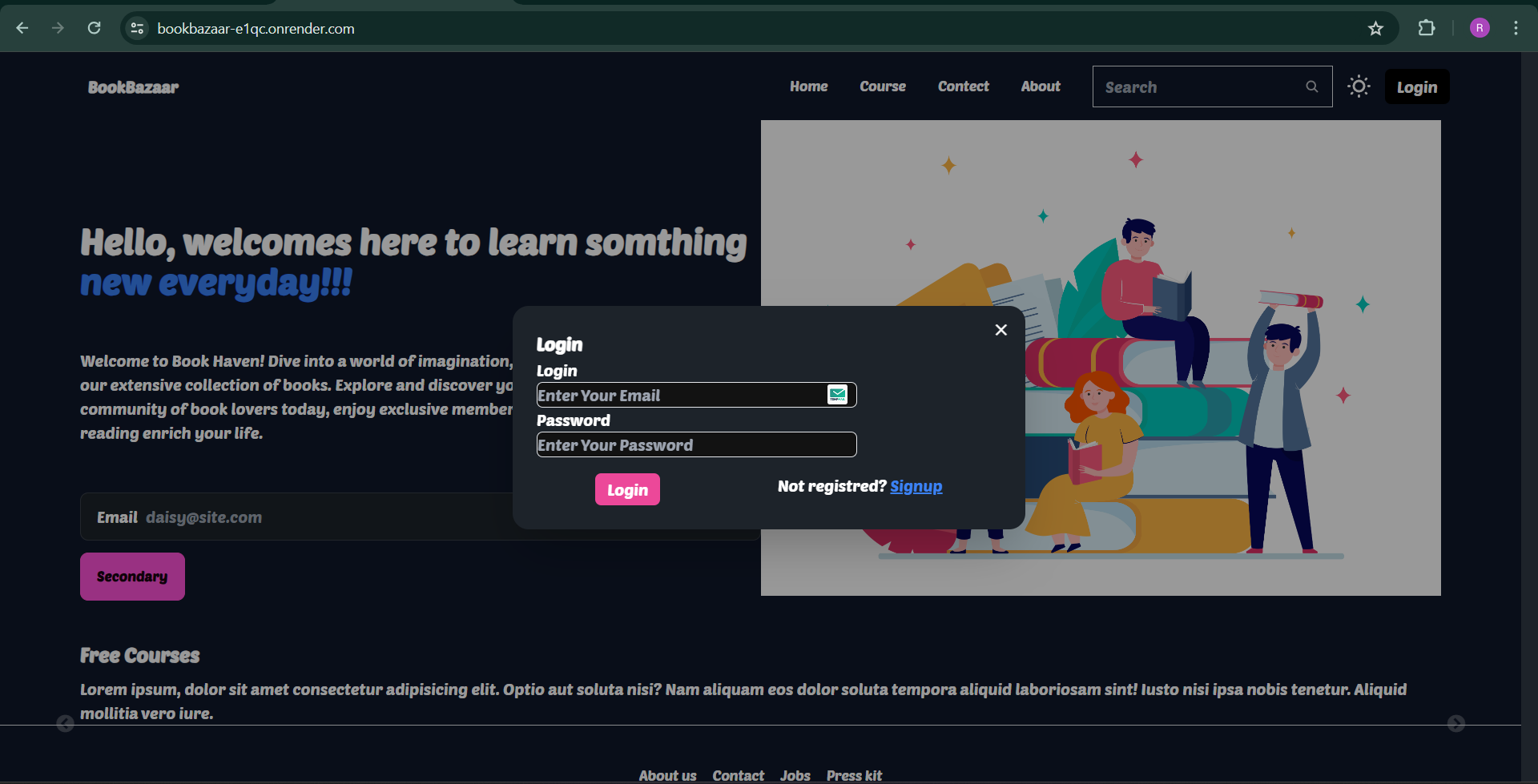Focus the Enter Your Password field

click(695, 444)
